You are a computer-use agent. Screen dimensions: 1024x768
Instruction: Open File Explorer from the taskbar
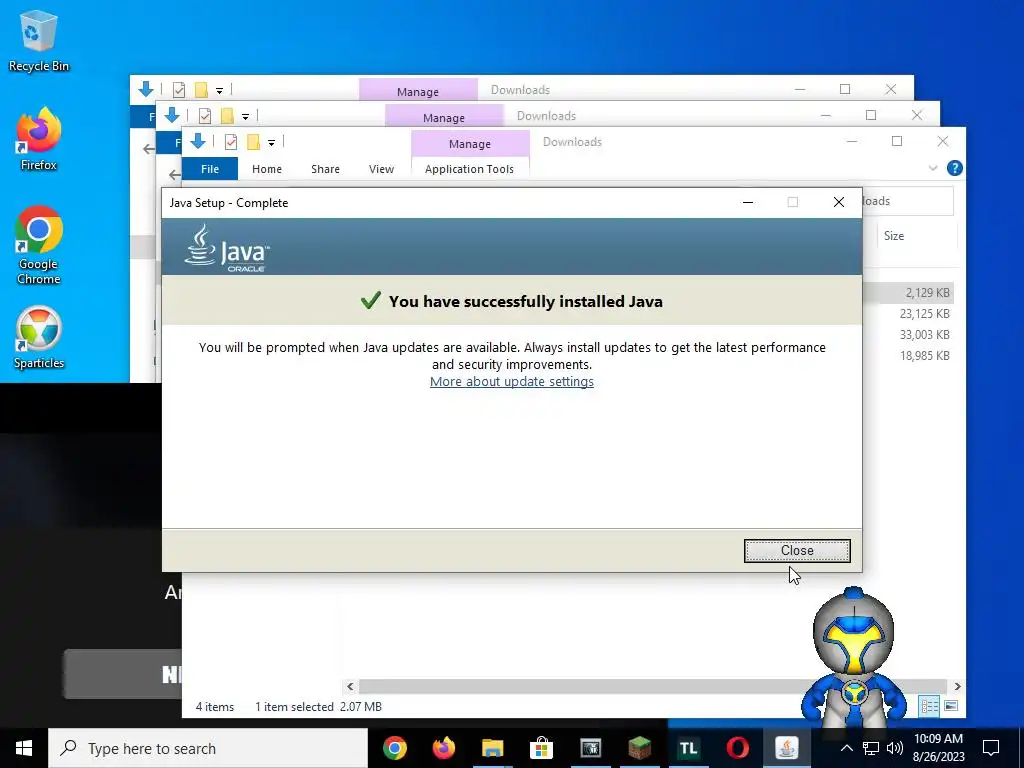[x=492, y=748]
